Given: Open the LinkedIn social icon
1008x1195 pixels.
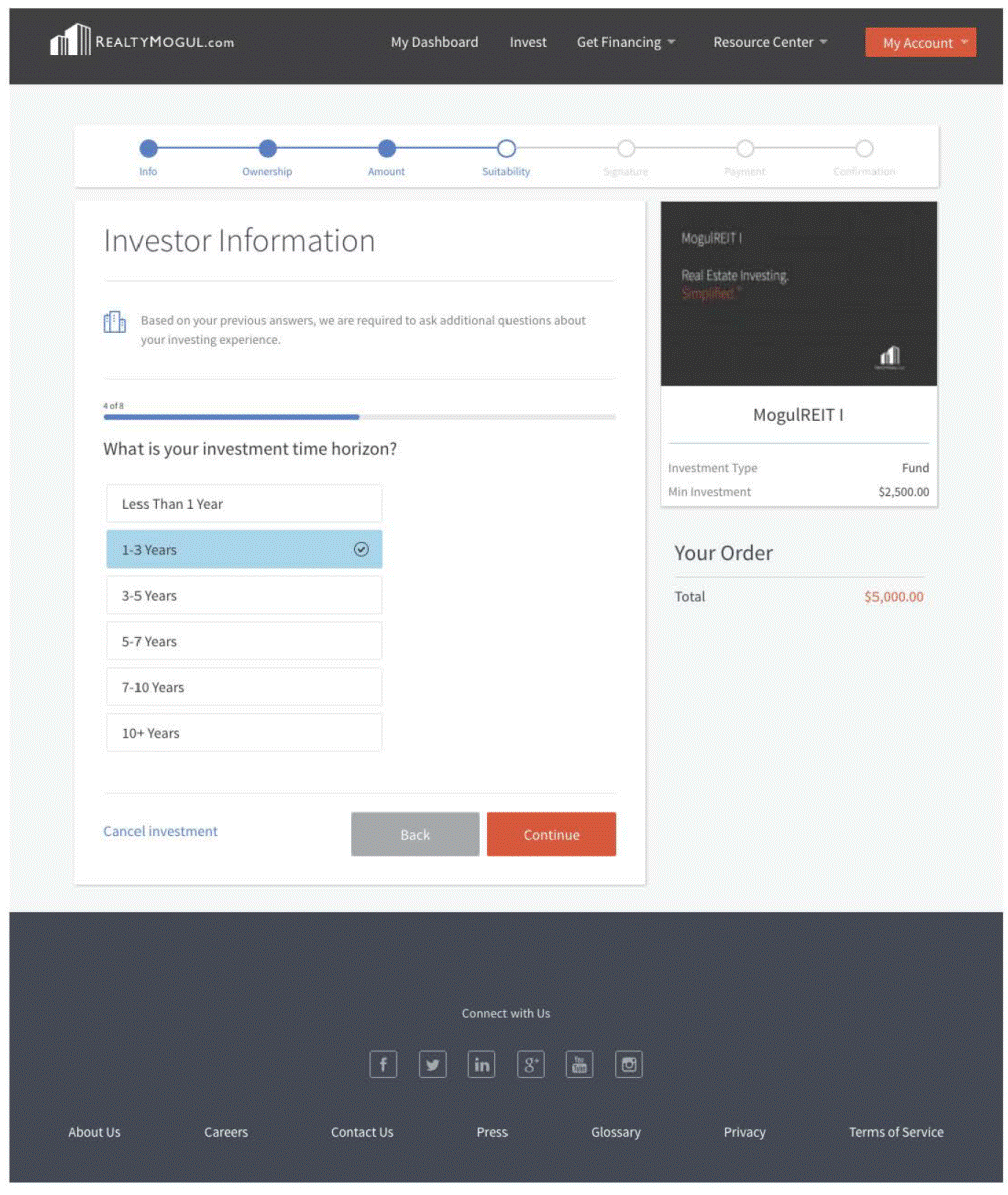Looking at the screenshot, I should point(481,1065).
